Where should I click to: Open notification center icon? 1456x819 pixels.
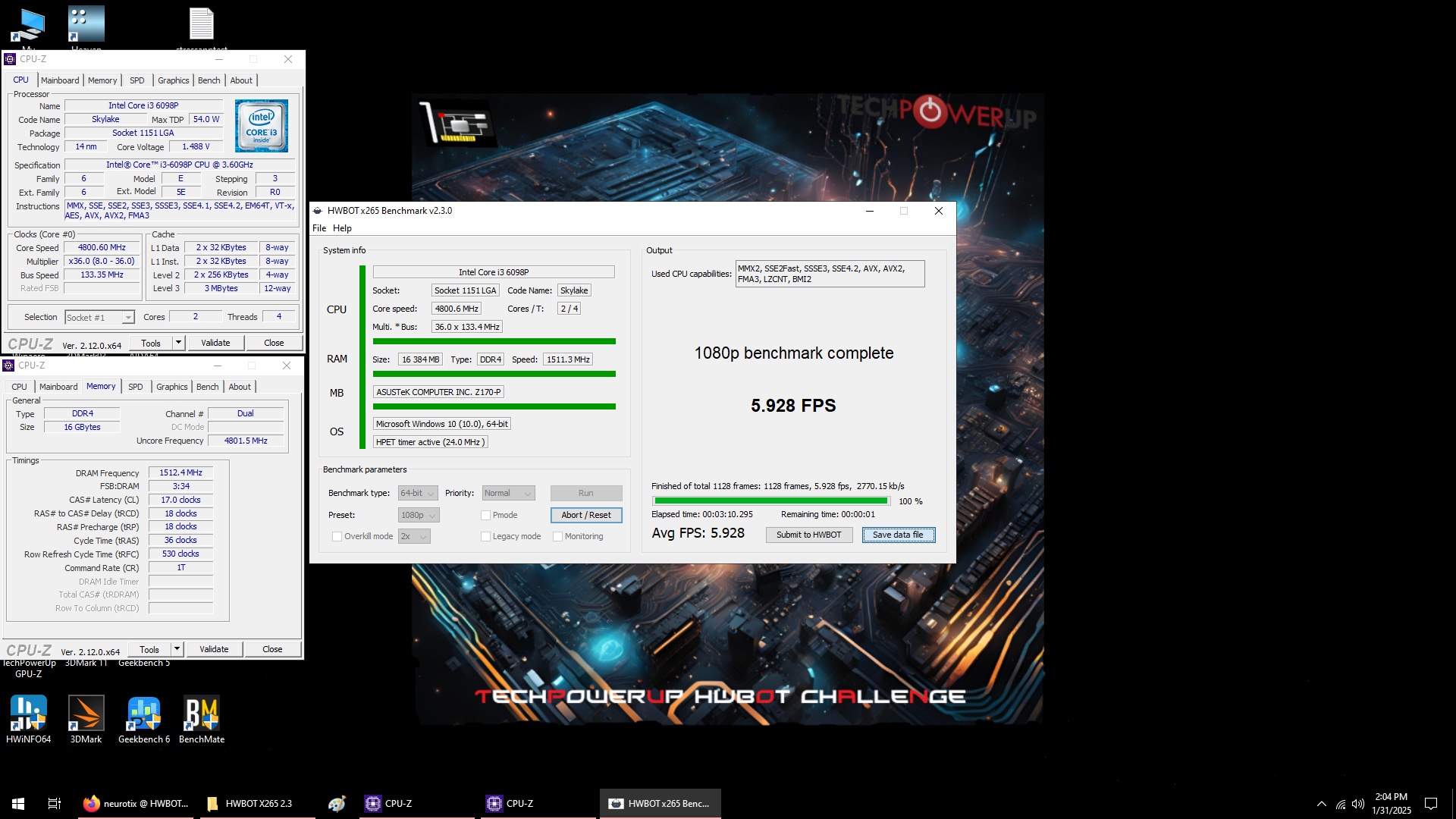(1431, 804)
